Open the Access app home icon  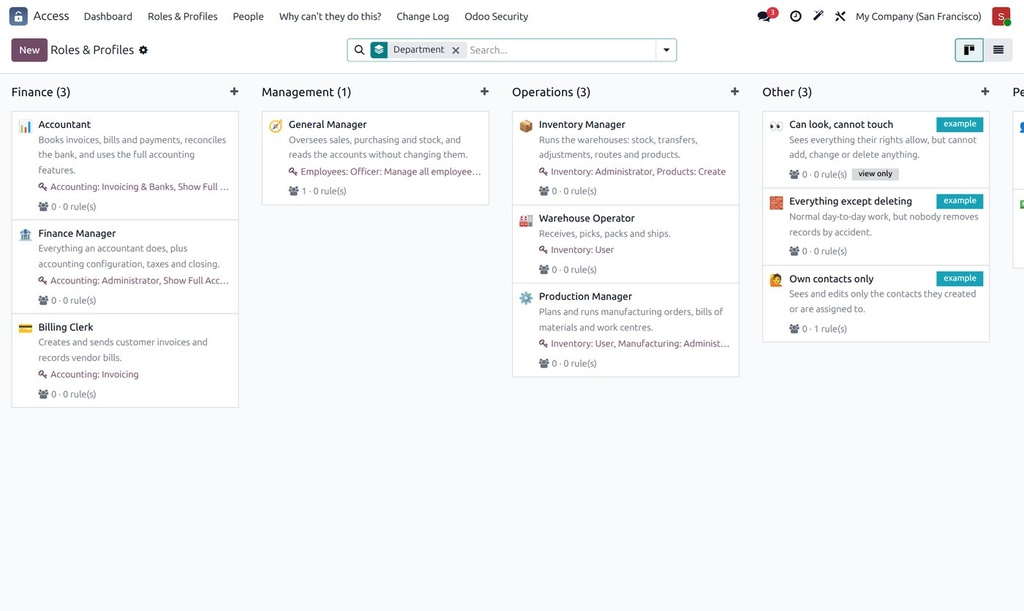tap(18, 16)
